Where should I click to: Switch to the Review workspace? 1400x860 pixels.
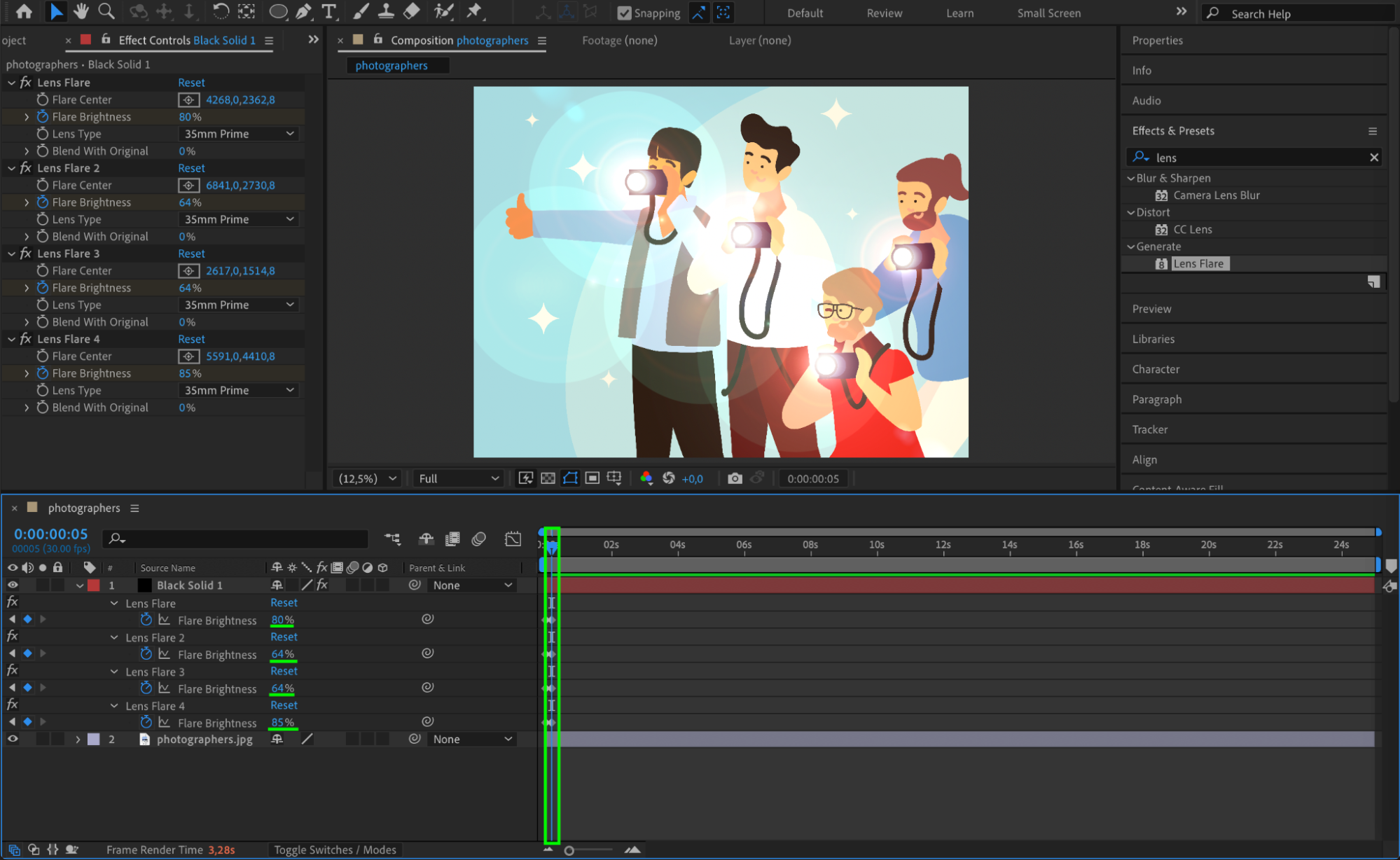pos(884,13)
